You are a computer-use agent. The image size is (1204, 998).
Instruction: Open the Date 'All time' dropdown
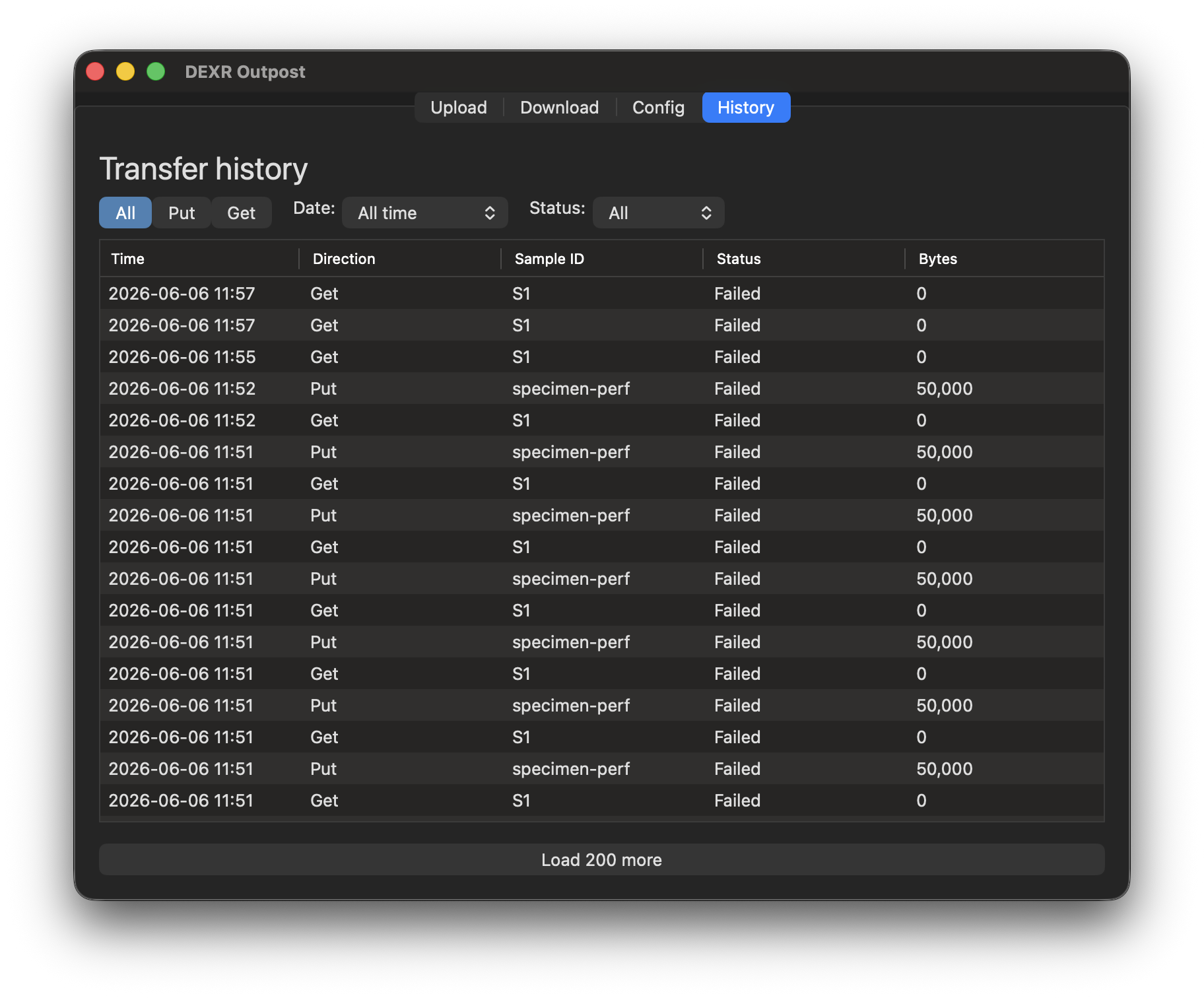pyautogui.click(x=425, y=213)
